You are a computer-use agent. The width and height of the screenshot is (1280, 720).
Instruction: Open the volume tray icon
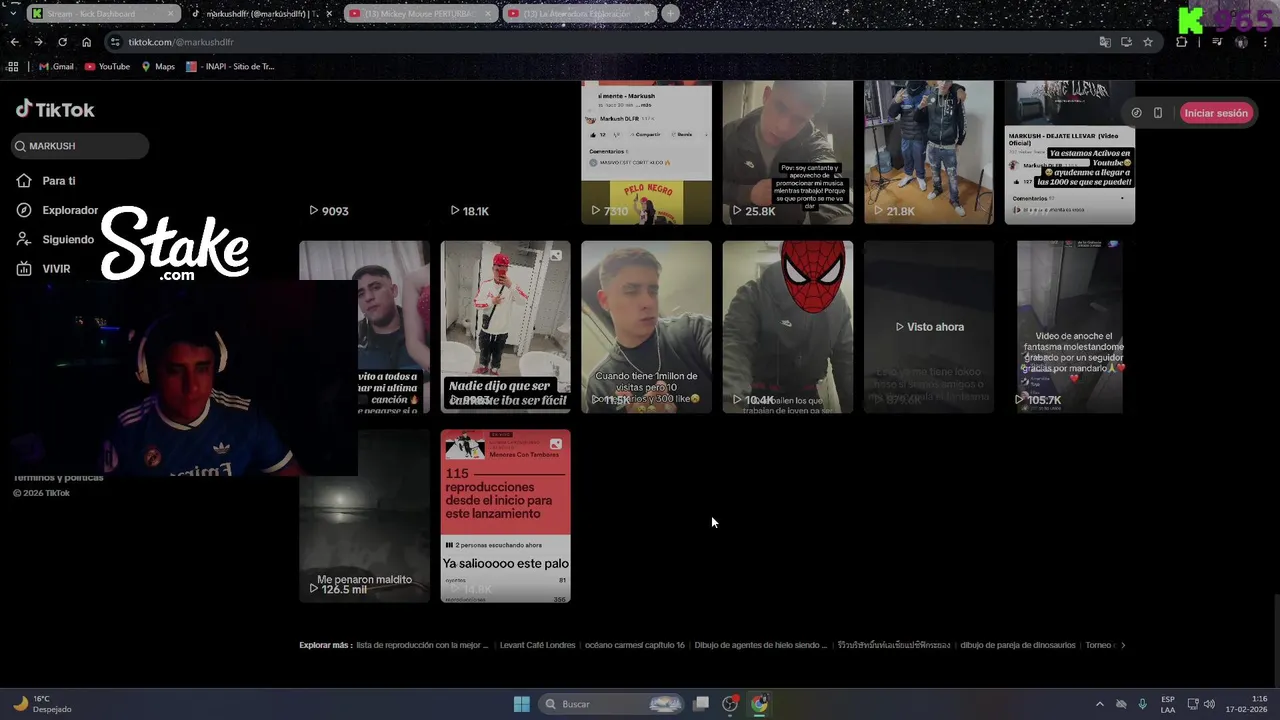coord(1209,704)
